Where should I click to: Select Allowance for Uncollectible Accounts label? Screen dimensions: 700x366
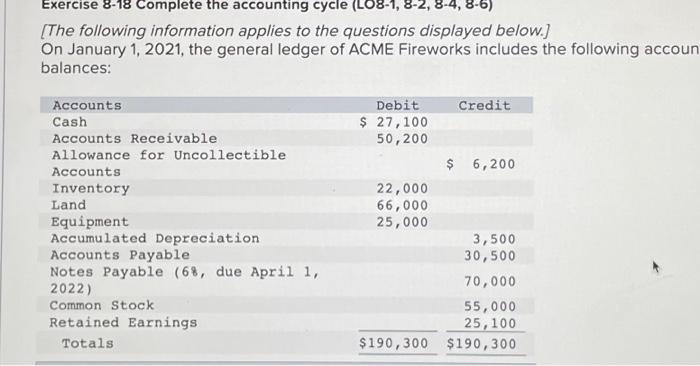pos(169,163)
